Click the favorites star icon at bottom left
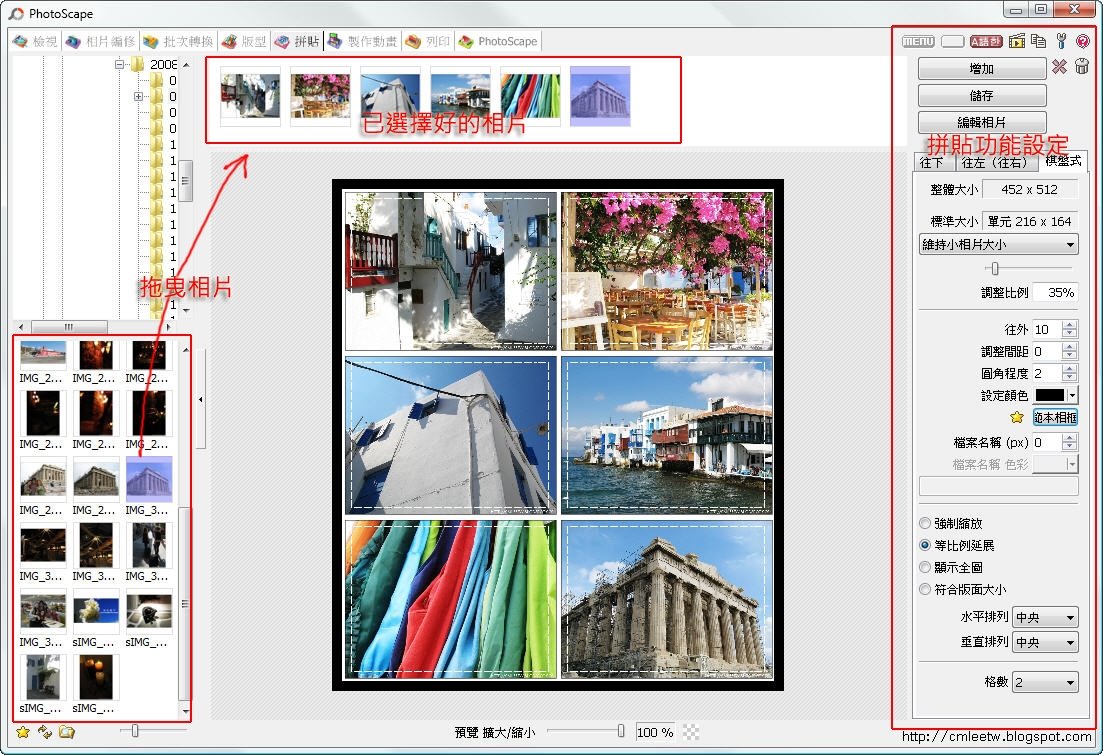1103x755 pixels. 23,732
